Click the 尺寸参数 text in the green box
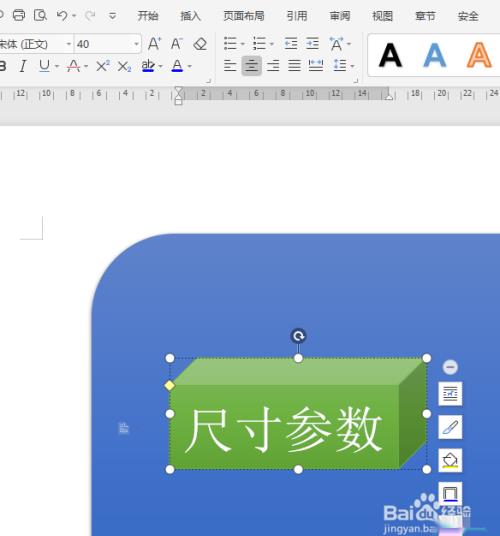 (284, 430)
